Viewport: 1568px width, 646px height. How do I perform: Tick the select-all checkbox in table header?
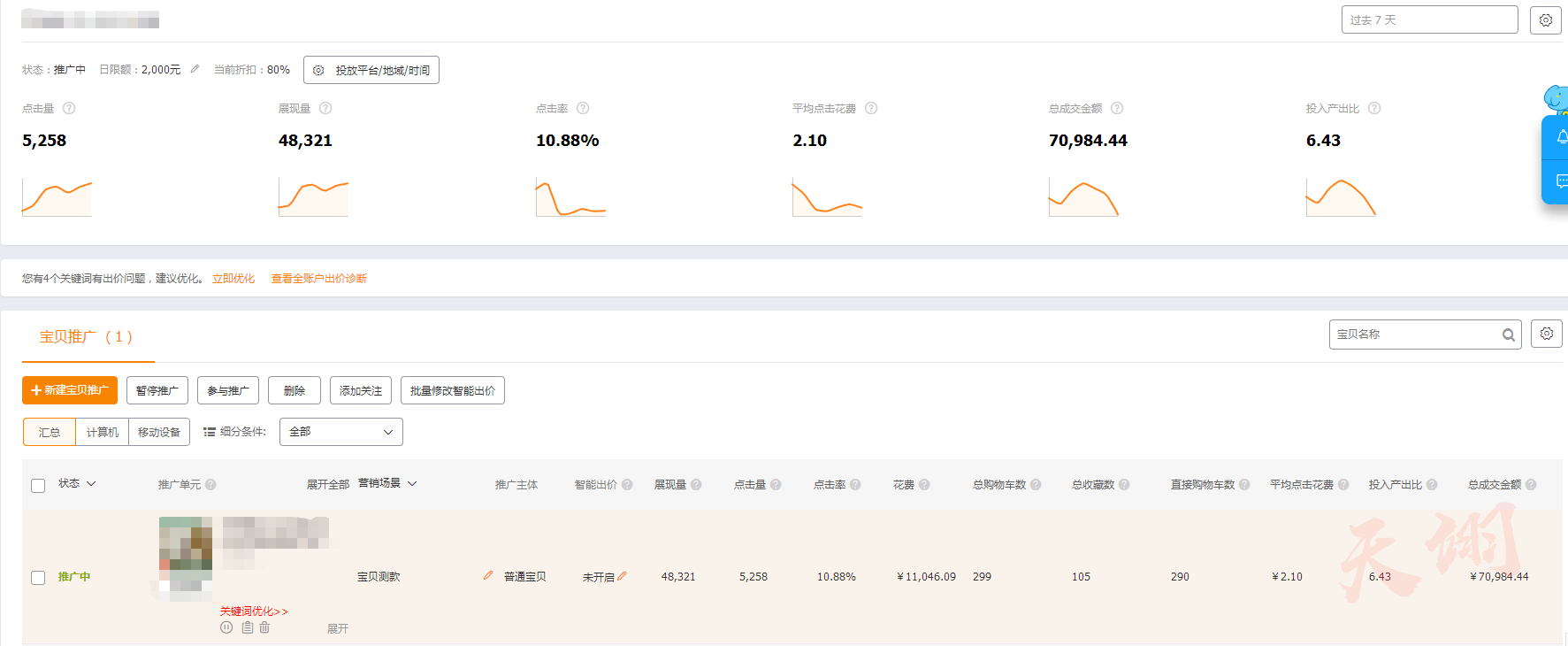(x=38, y=485)
